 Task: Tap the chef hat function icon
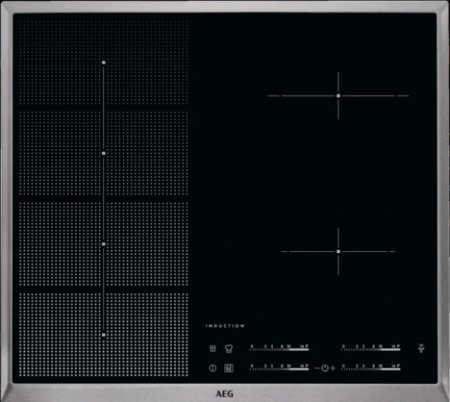[x=229, y=349]
